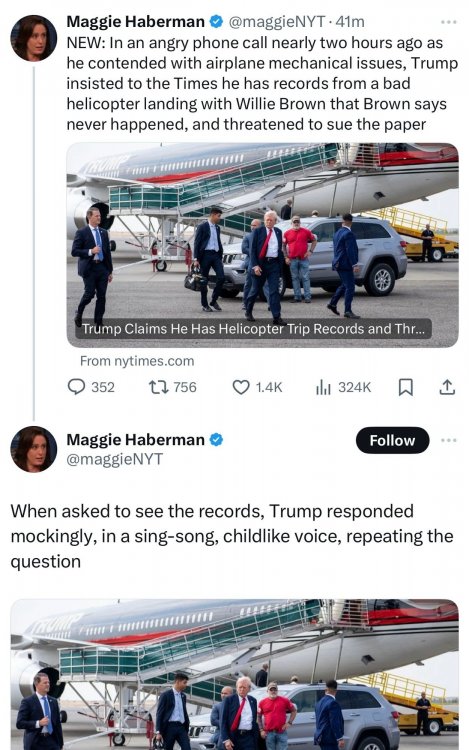
Task: Open the lower tweet's airplane image
Action: pos(234,674)
